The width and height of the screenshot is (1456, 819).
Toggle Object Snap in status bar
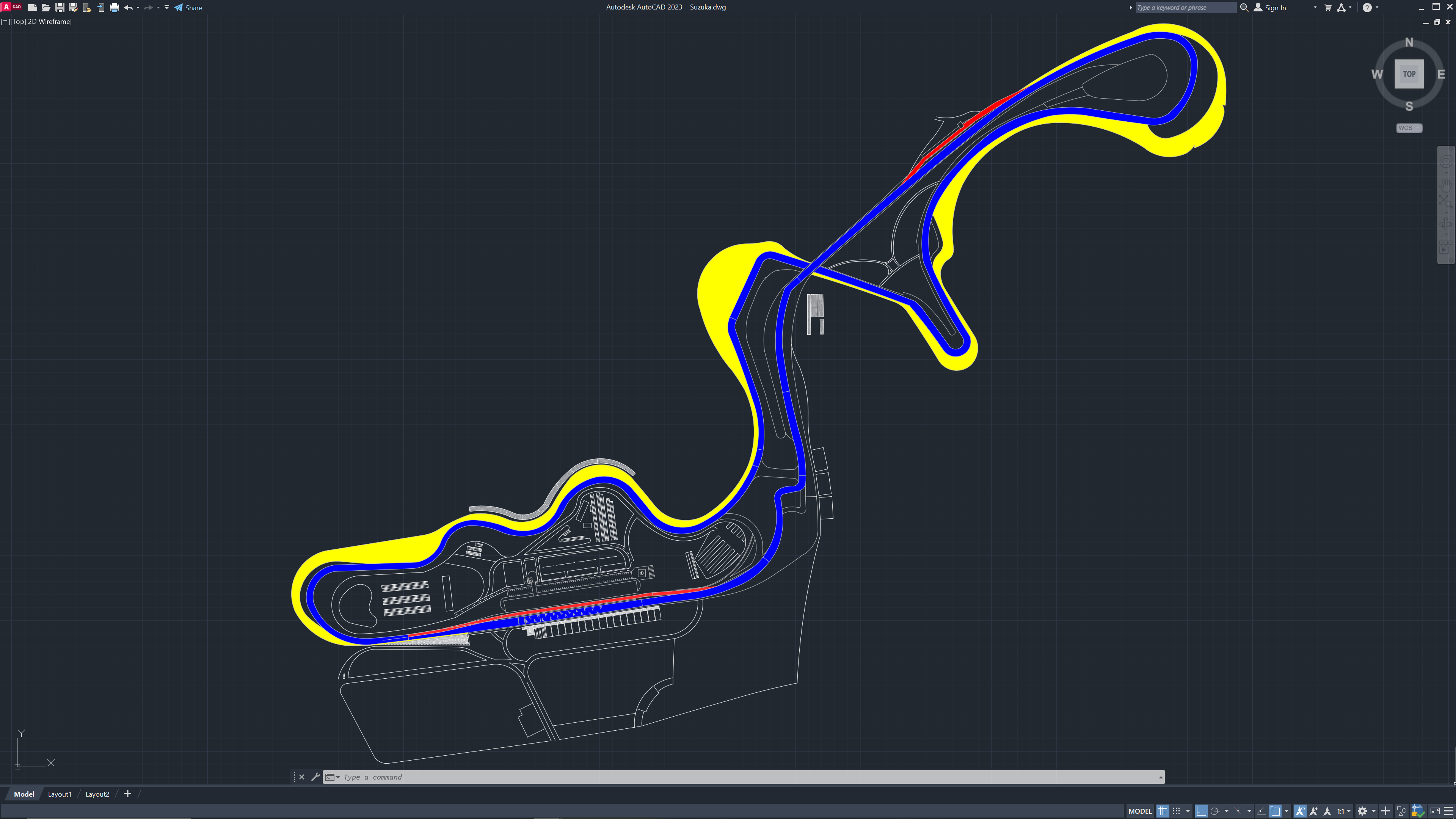click(x=1275, y=811)
